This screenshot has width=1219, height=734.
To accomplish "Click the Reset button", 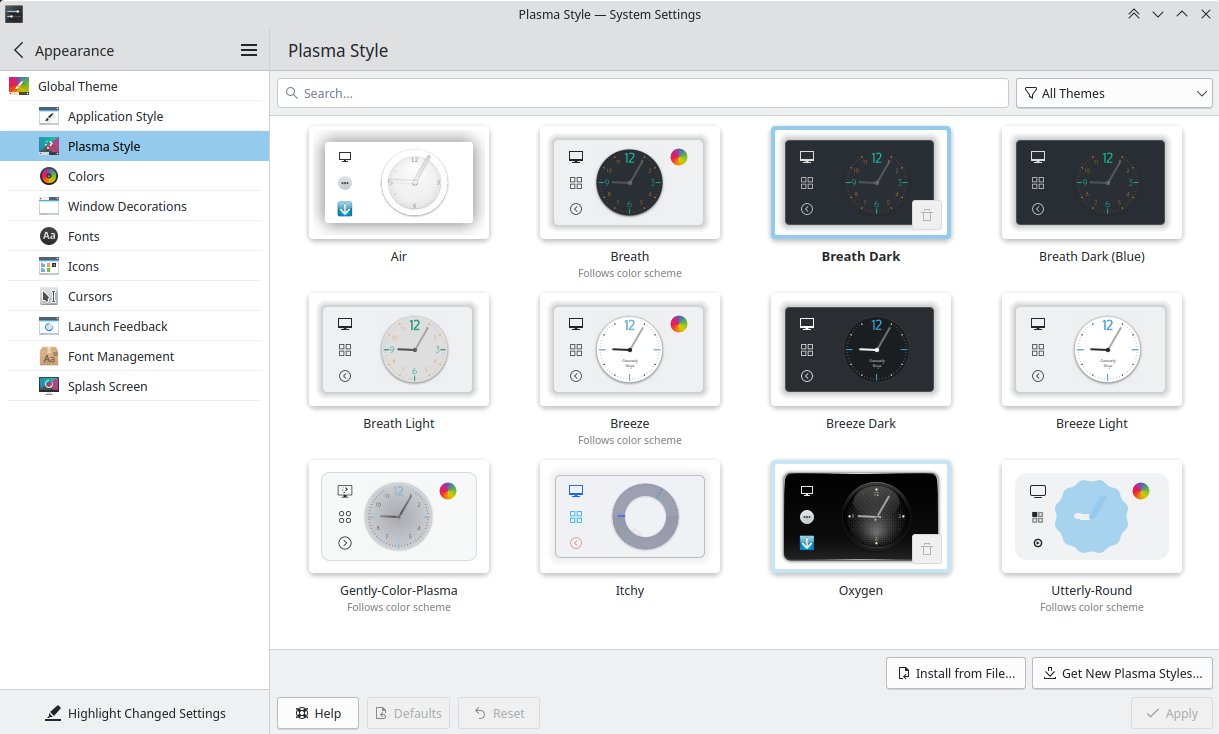I will pos(499,713).
